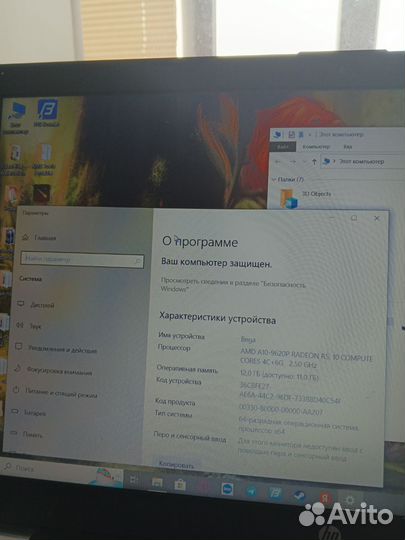Screen dimensions: 405x540
Task: Select Батарея in Settings sidebar
Action: 29,413
